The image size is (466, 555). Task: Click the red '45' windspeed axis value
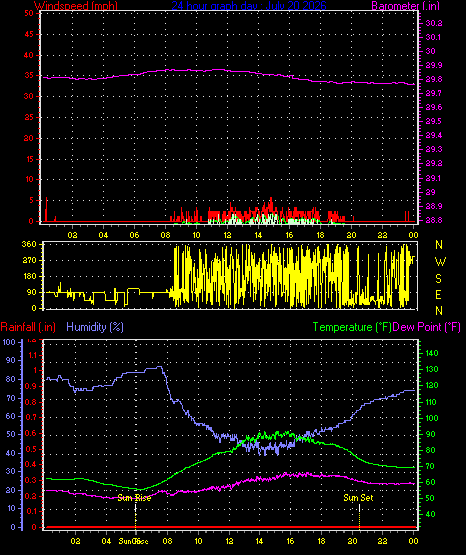pyautogui.click(x=29, y=34)
